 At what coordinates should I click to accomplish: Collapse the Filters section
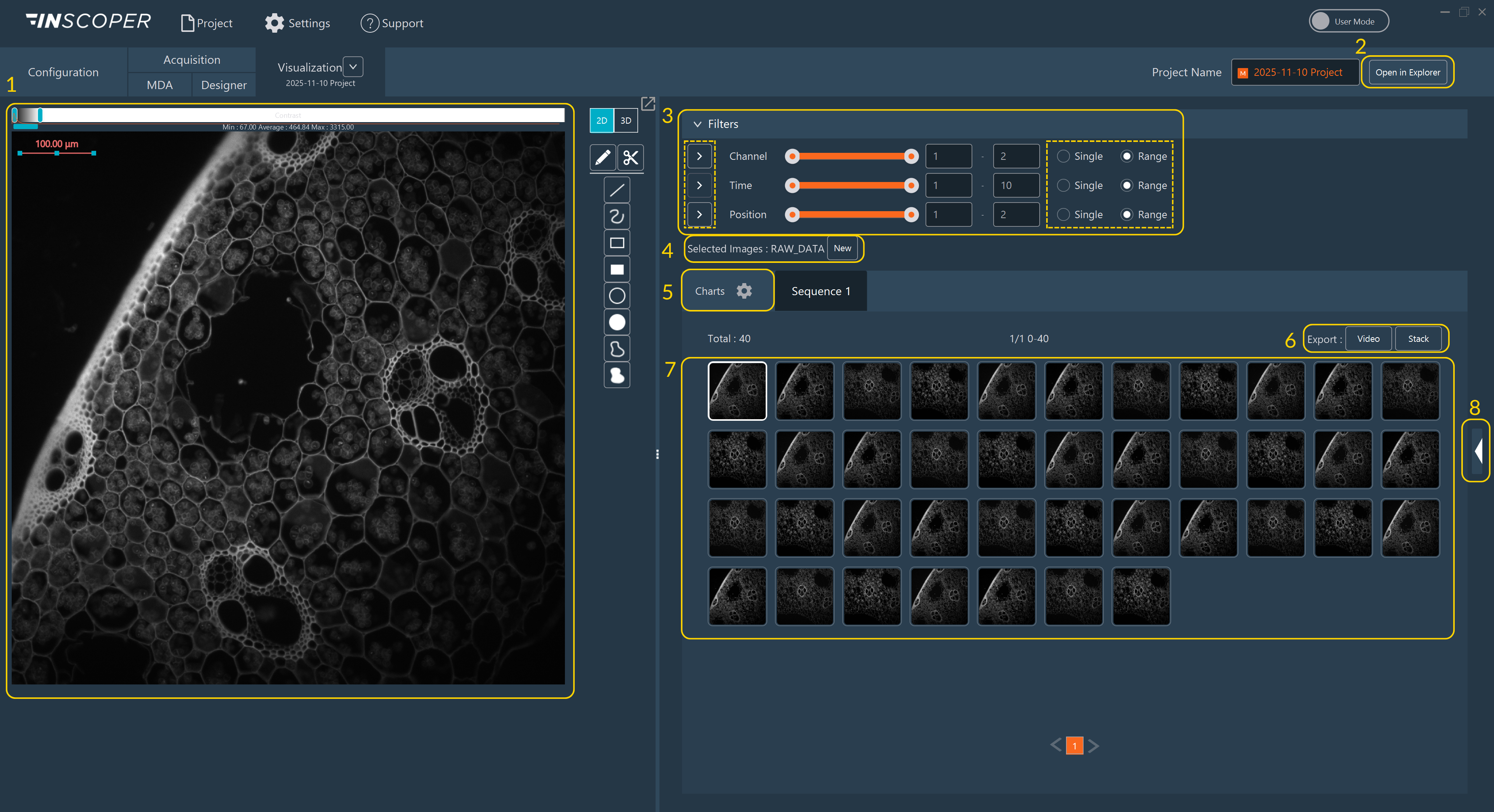tap(698, 124)
